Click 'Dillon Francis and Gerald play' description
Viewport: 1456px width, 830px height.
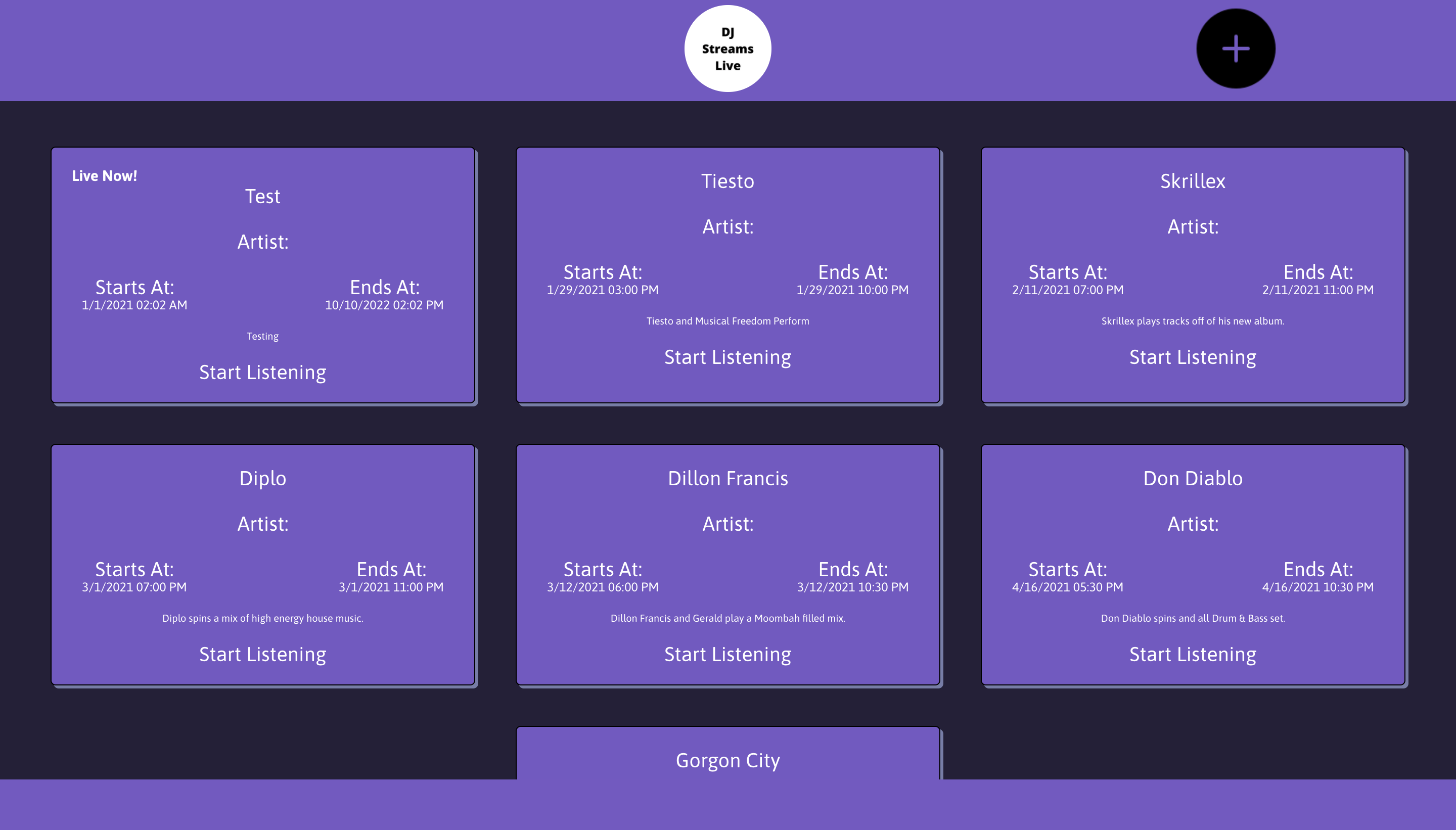727,619
